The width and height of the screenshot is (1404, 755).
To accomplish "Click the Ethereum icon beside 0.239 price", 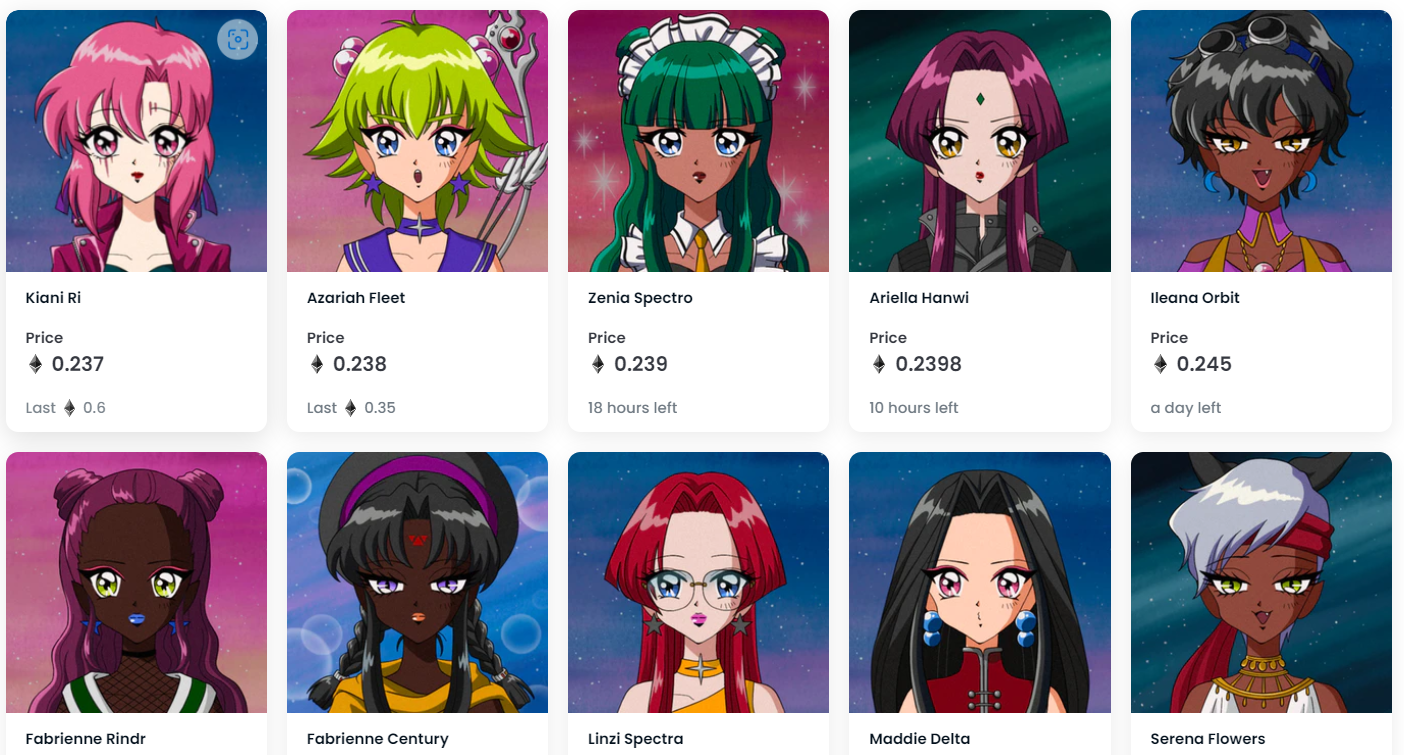I will pos(598,365).
